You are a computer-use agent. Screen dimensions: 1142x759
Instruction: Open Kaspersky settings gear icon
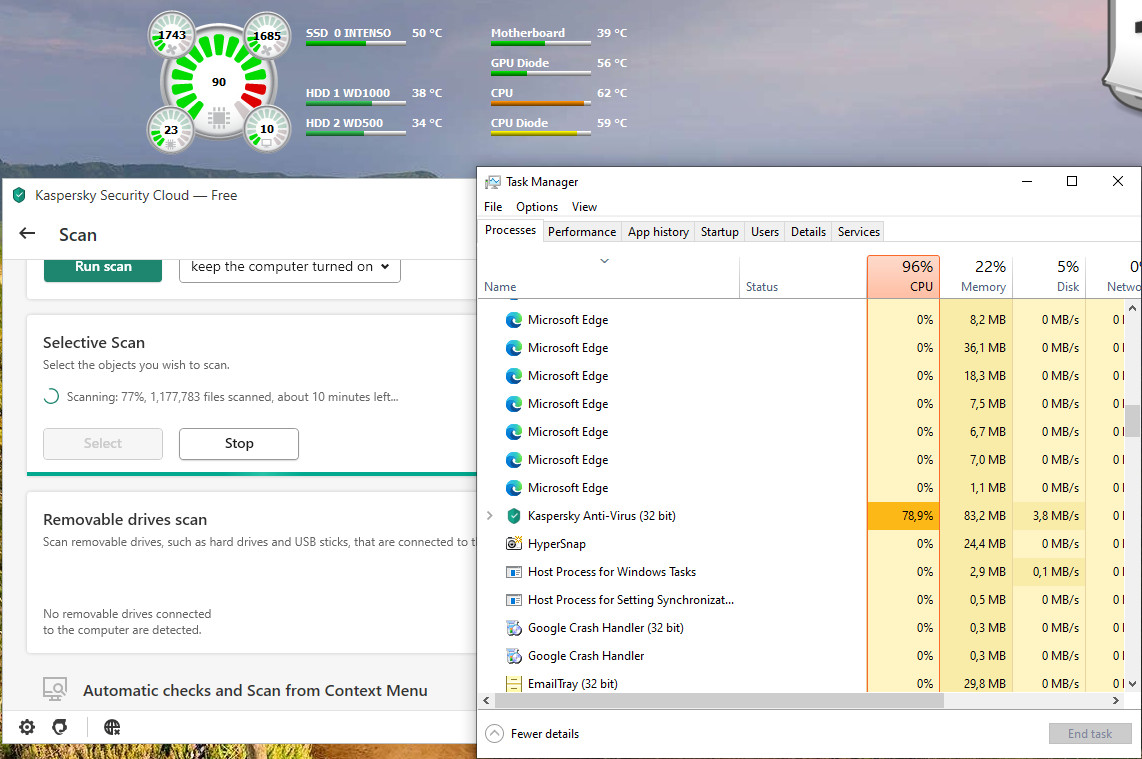tap(27, 727)
